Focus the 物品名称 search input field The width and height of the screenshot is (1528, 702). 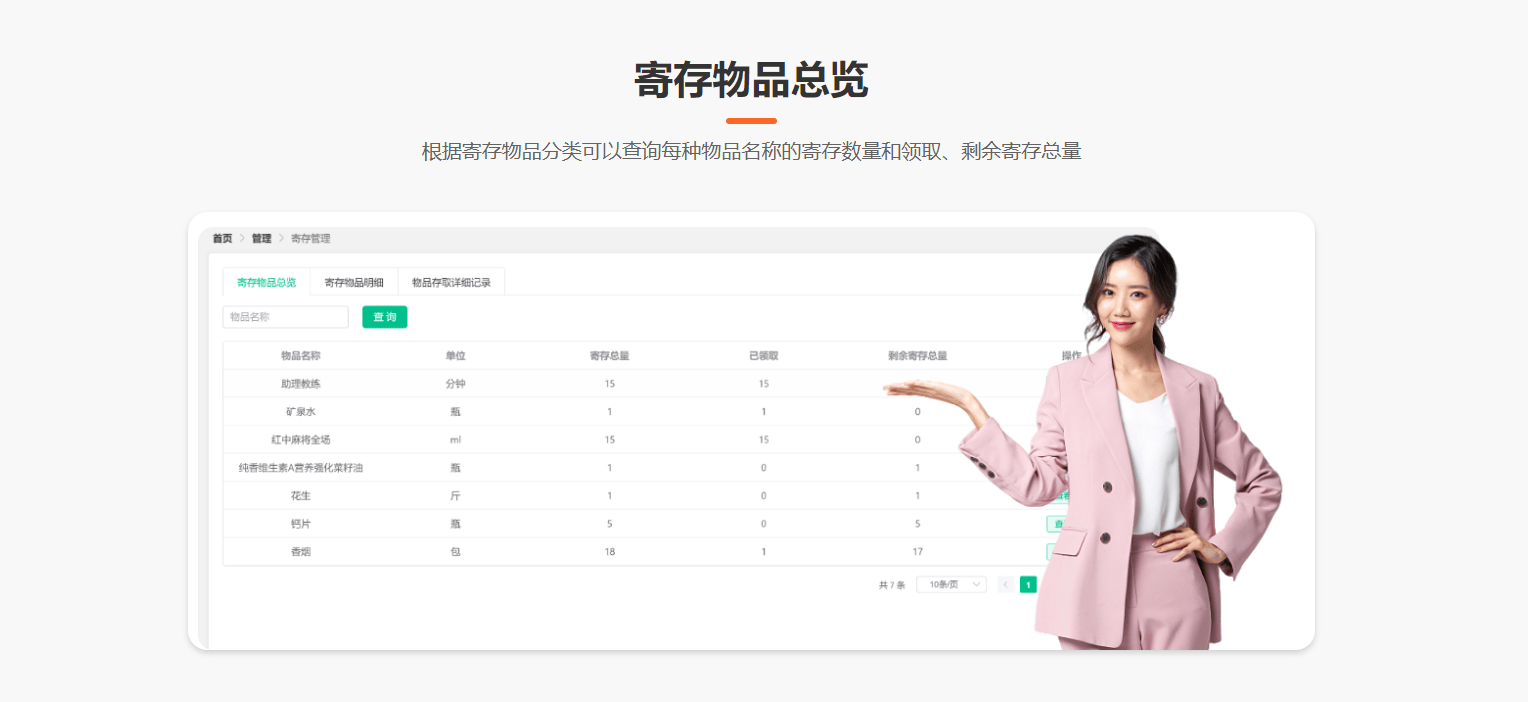pyautogui.click(x=285, y=317)
